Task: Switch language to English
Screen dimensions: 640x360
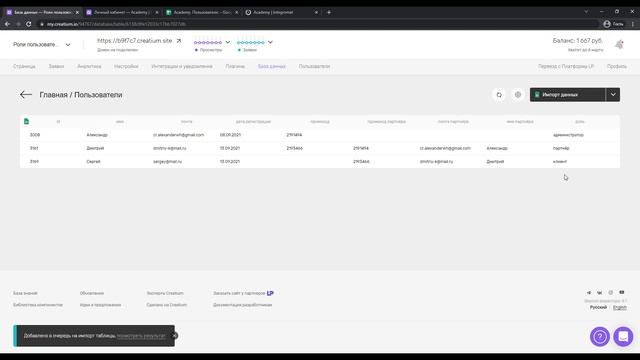Action: (x=620, y=307)
